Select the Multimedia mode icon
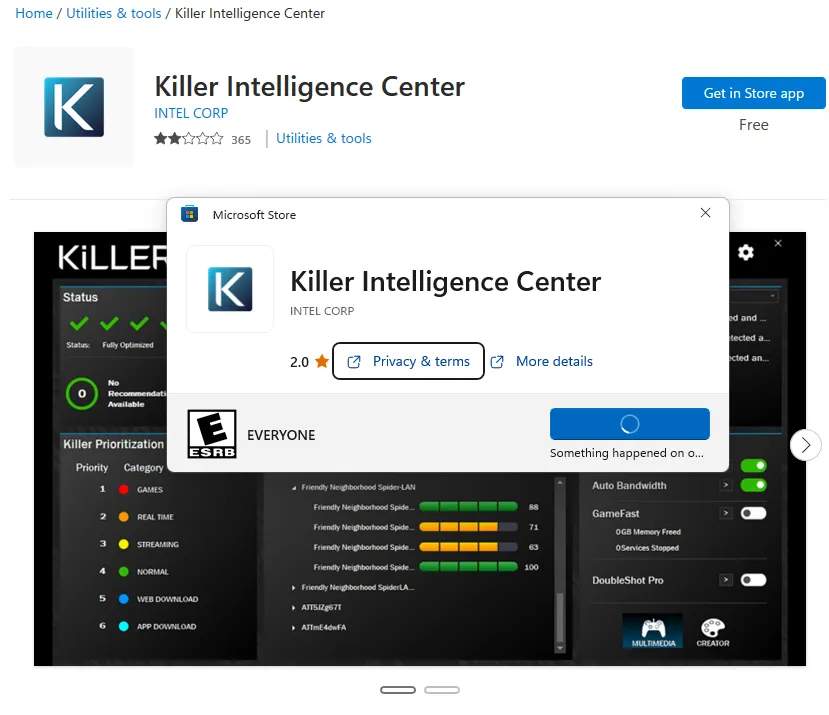829x715 pixels. coord(653,631)
